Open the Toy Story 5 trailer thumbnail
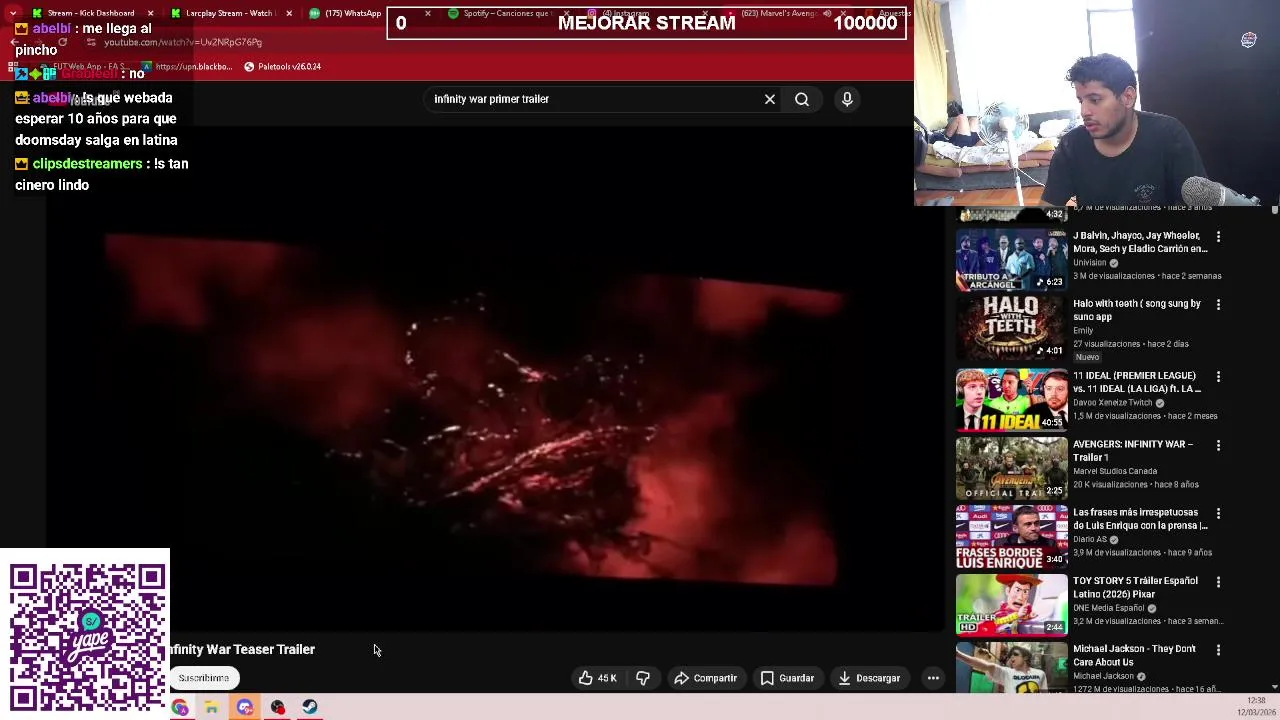The image size is (1280, 720). pos(1011,605)
